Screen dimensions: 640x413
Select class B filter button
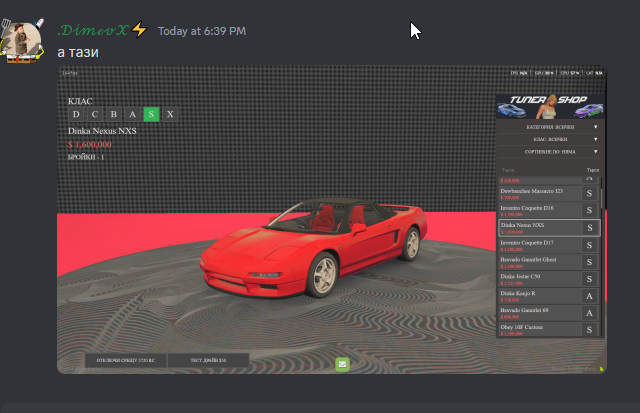113,114
